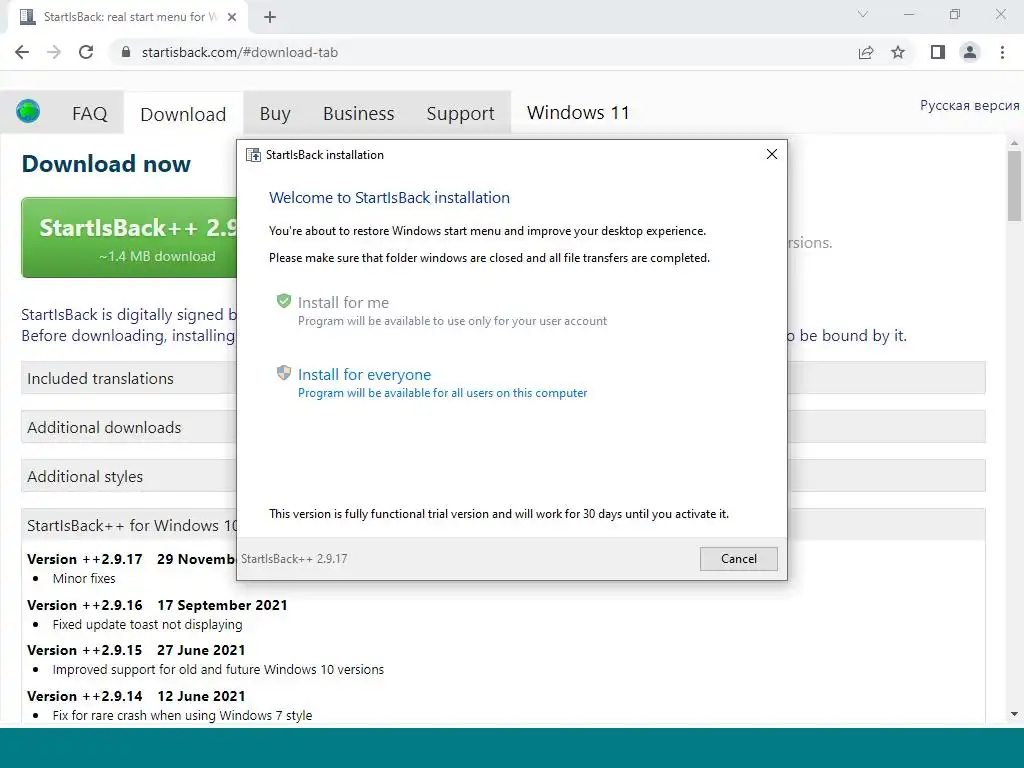Screen dimensions: 1024x768
Task: Click 'Fixed update toast not displaying' text
Action: click(148, 624)
